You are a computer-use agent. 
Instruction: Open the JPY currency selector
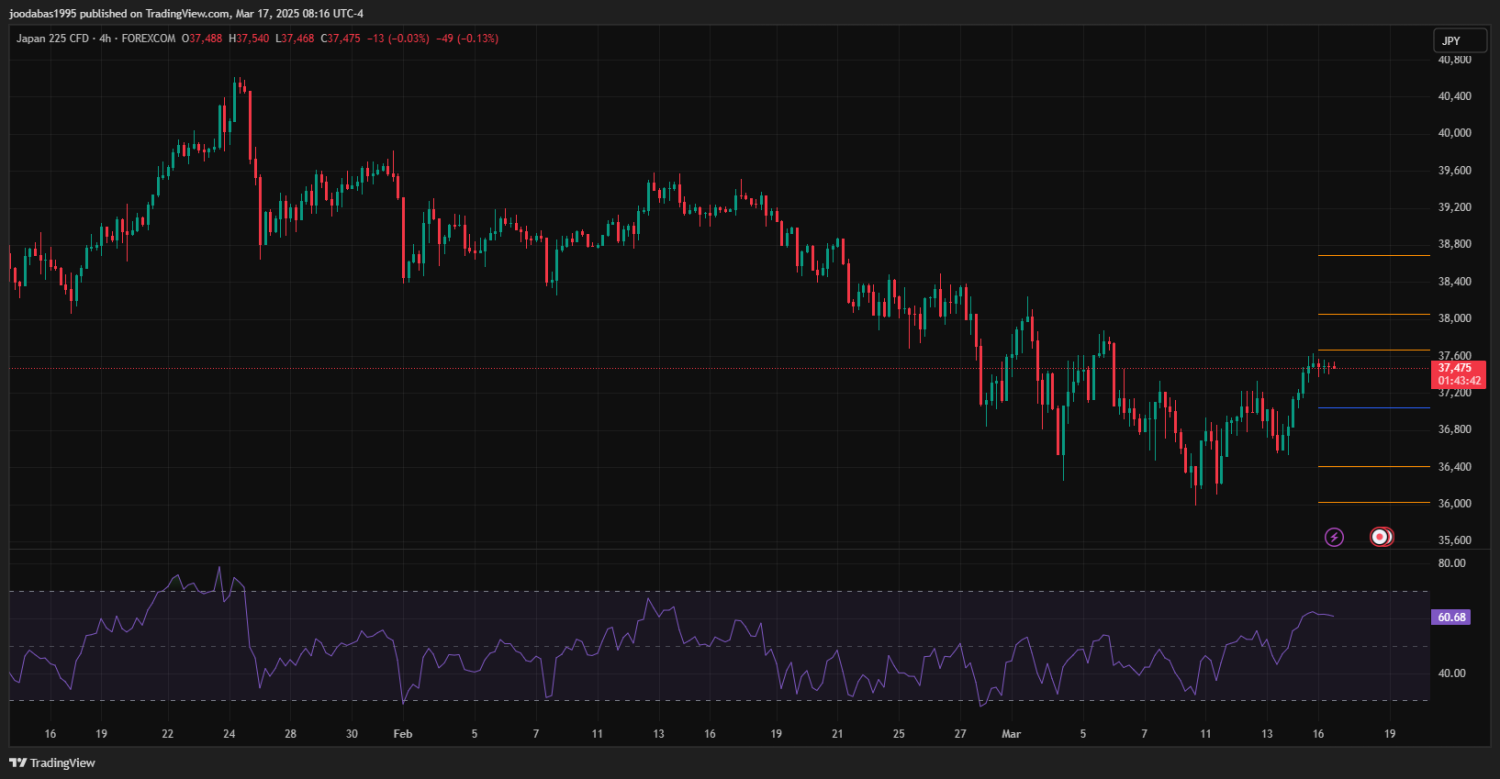point(1449,41)
